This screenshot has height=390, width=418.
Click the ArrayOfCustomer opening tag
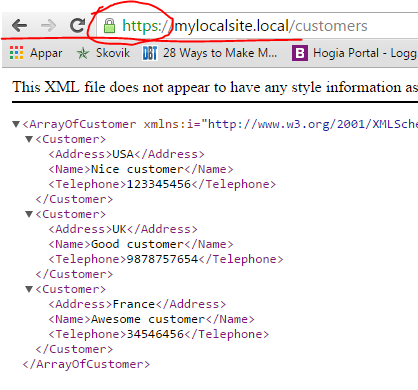[79, 124]
